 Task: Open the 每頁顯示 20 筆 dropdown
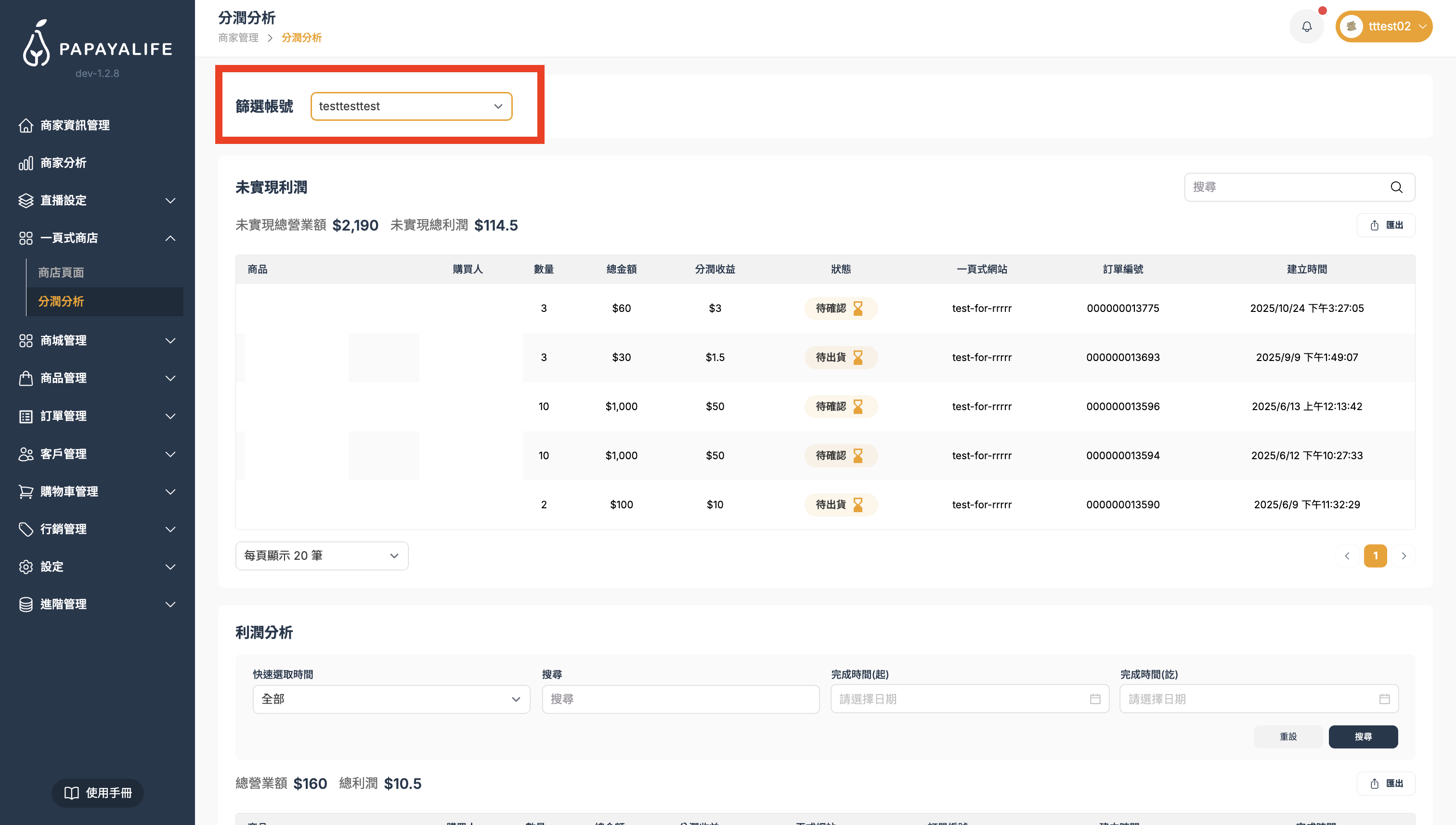(321, 556)
